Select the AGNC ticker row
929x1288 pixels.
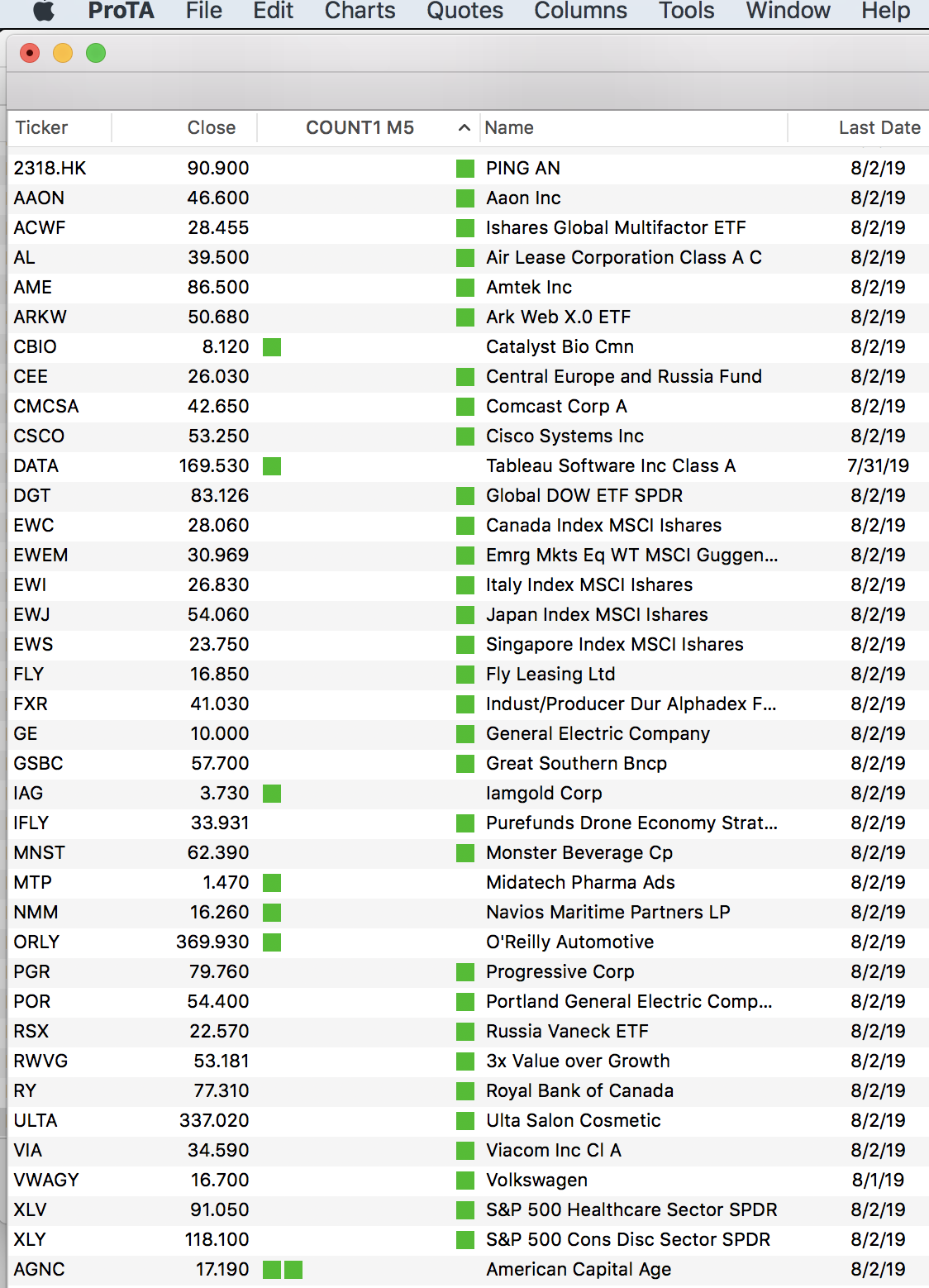[x=39, y=1269]
